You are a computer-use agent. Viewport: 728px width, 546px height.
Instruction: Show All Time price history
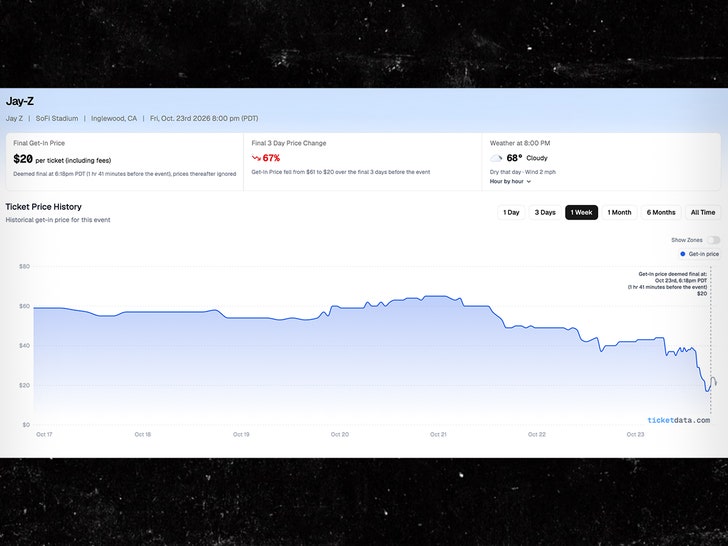coord(703,212)
